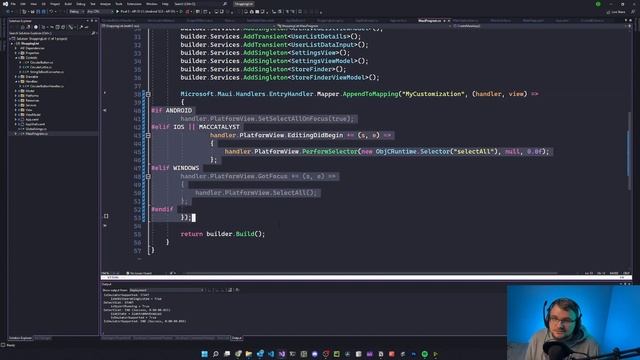Open File Explorer from taskbar
Viewport: 640px width, 360px height.
(249, 354)
